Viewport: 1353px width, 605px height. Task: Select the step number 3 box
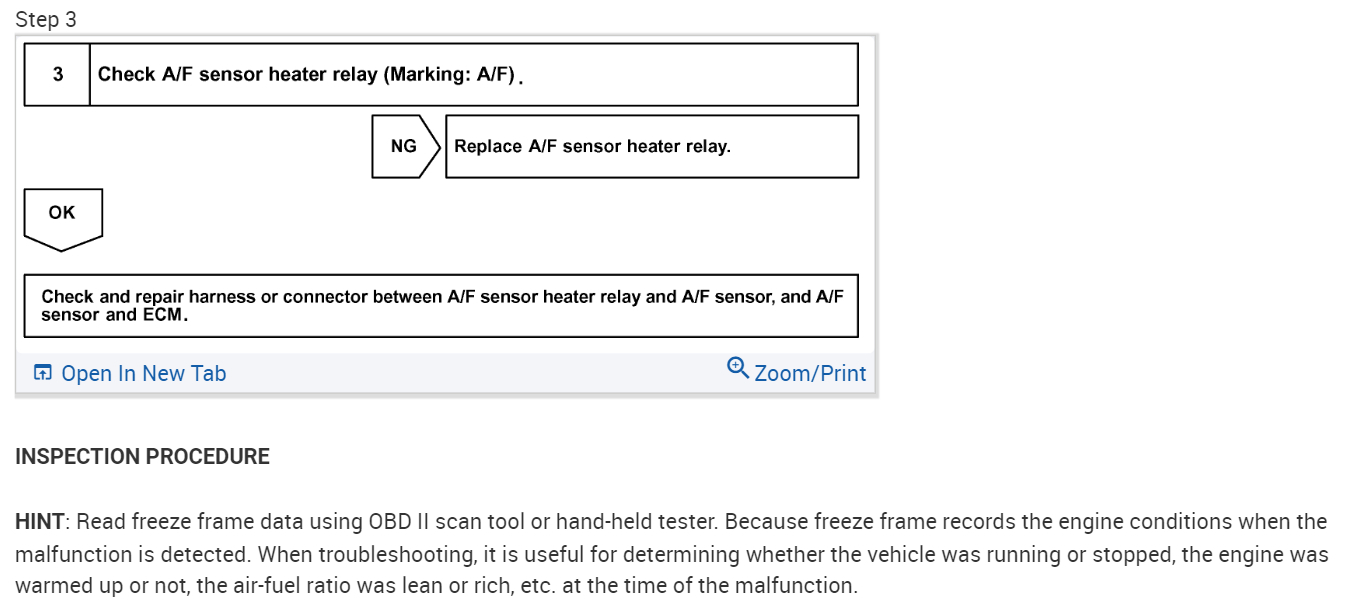[x=58, y=75]
